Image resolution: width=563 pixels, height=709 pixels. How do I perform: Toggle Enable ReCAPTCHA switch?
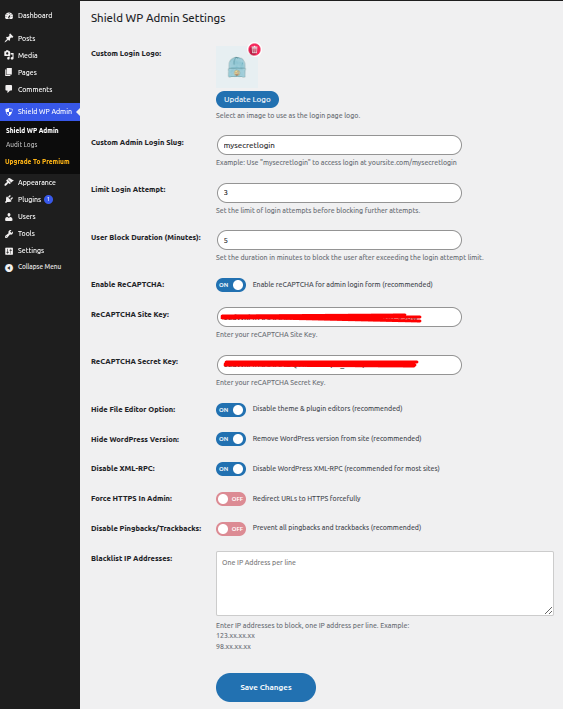point(231,285)
